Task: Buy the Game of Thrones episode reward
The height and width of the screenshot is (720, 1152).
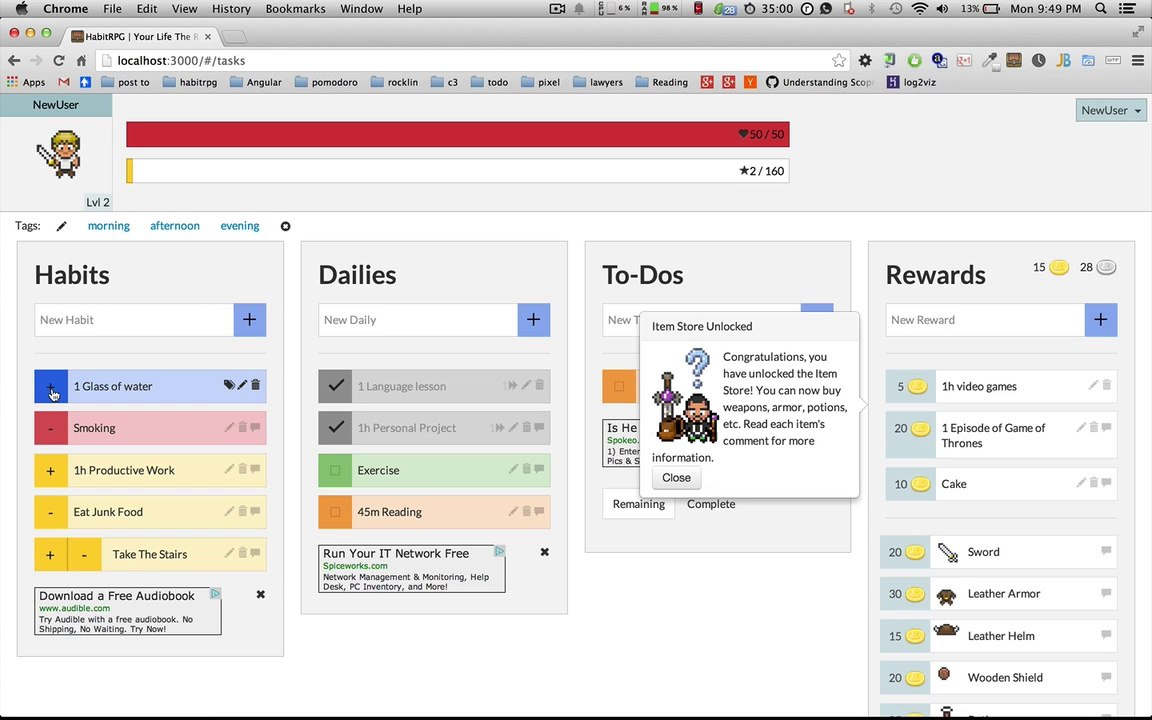Action: tap(911, 436)
